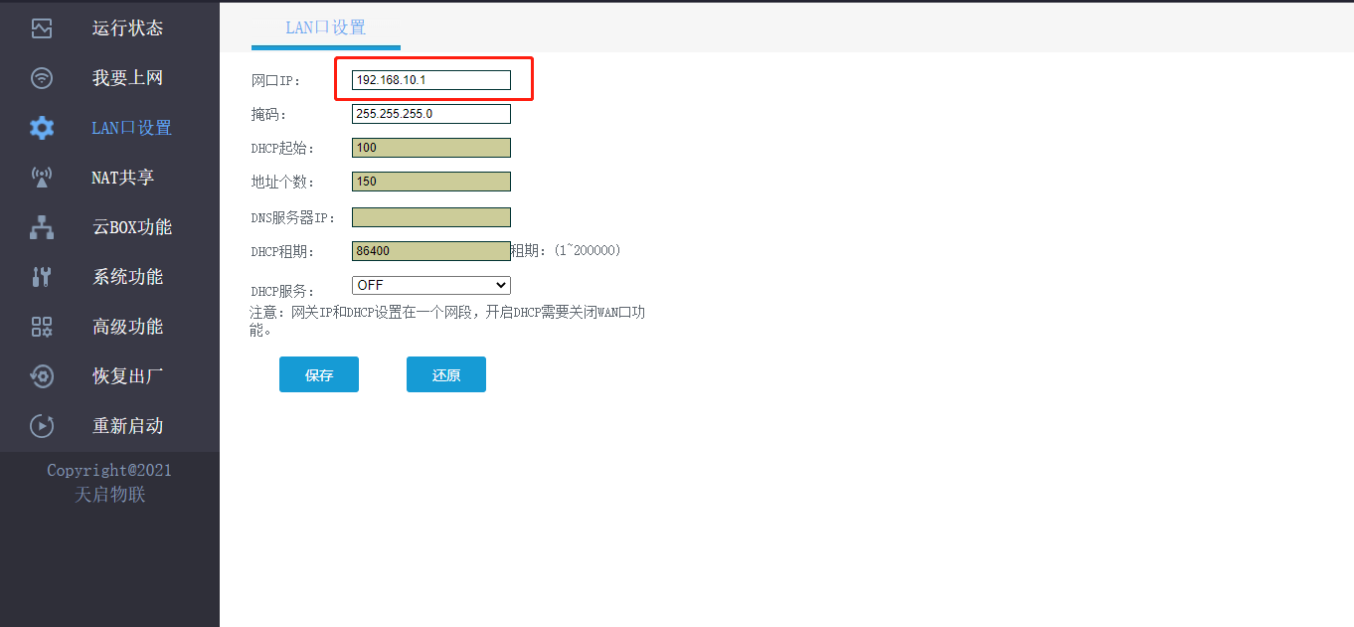The height and width of the screenshot is (627, 1354).
Task: Select the LAN口设置 tab at top
Action: tap(325, 27)
